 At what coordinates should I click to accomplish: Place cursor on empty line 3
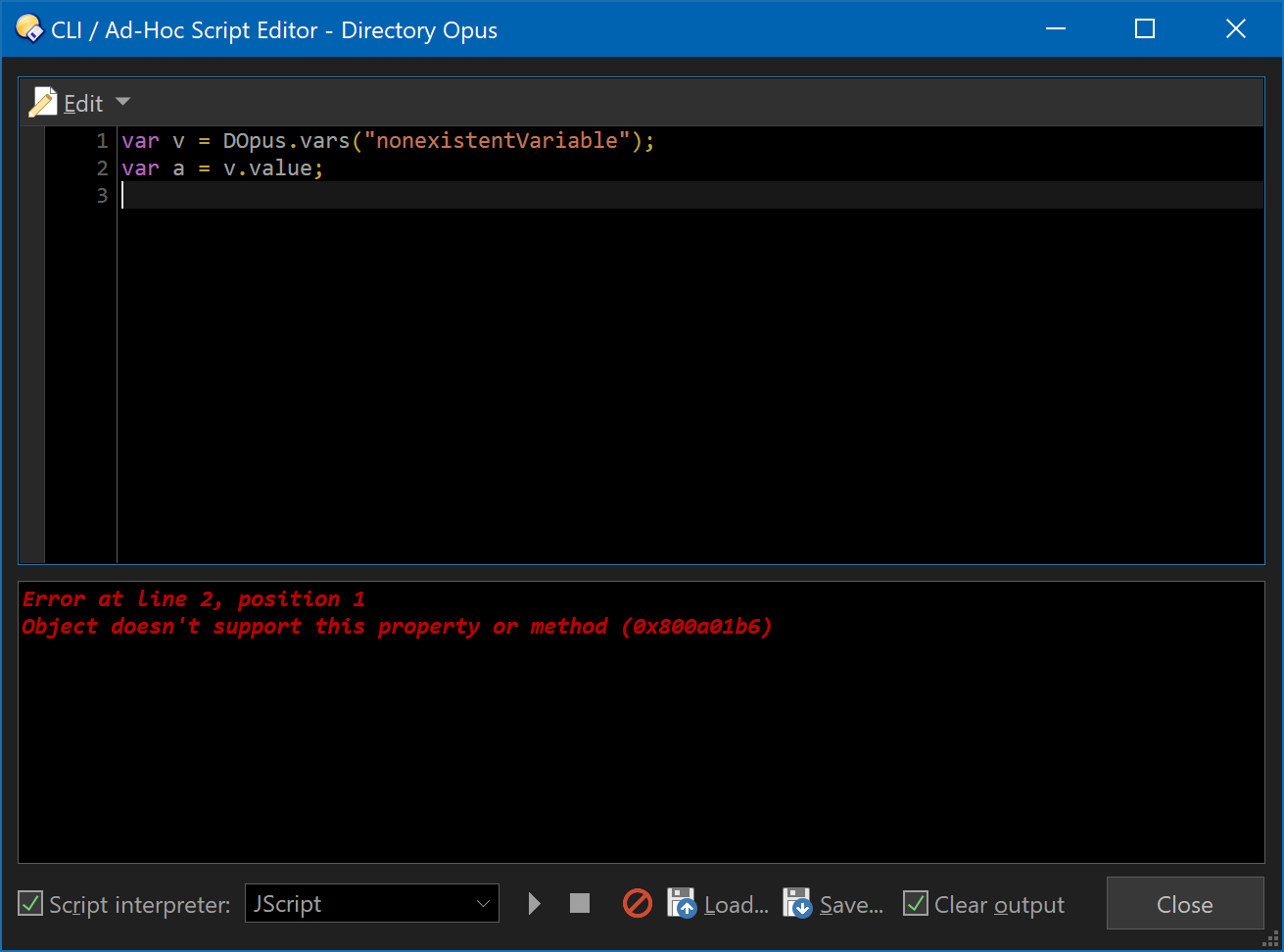point(690,195)
